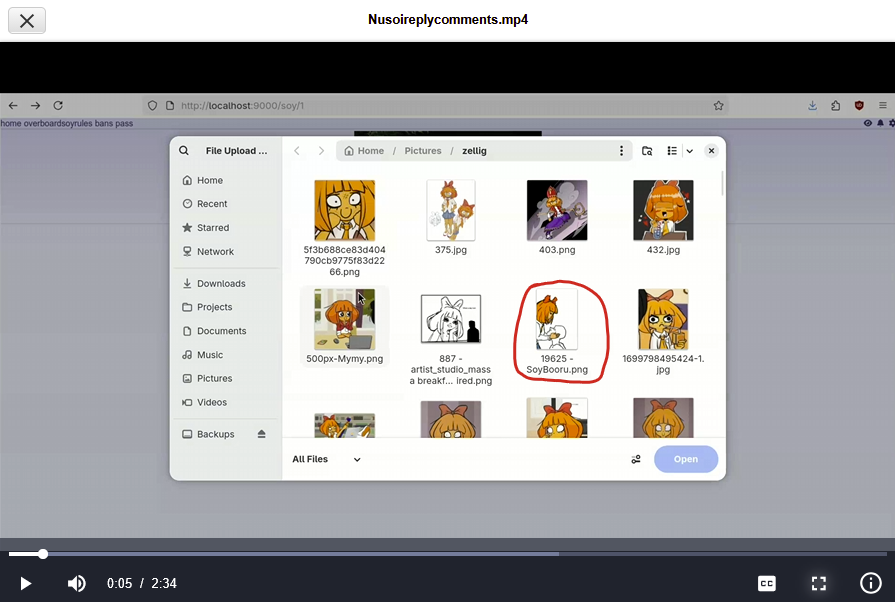Open the browser downloads icon

coord(812,105)
